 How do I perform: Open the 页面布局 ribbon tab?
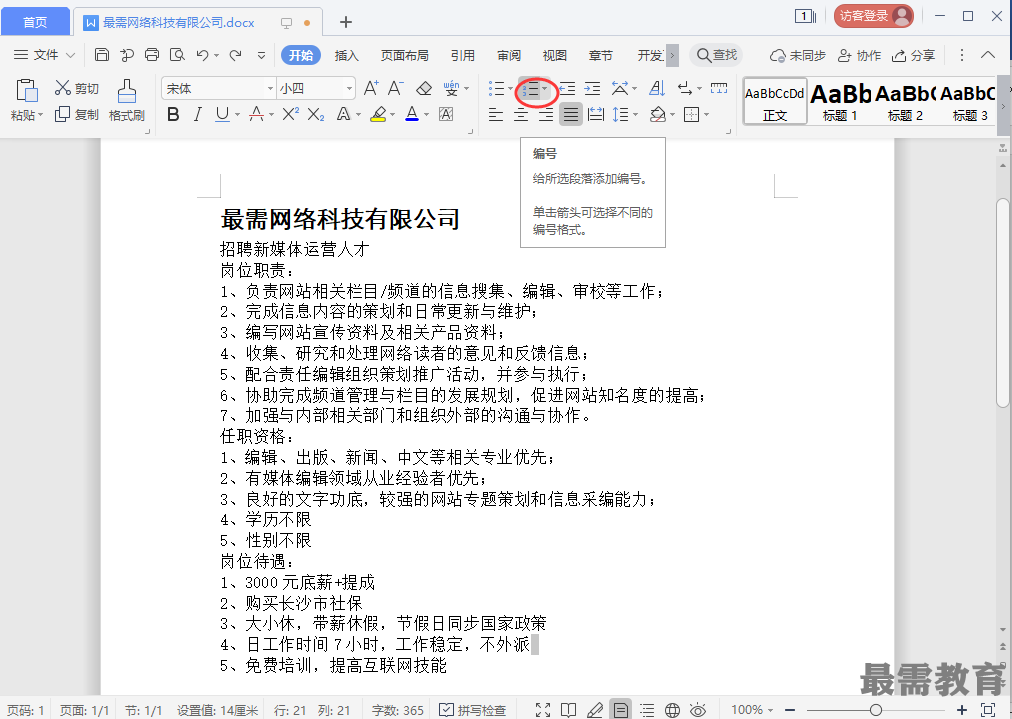[x=405, y=56]
